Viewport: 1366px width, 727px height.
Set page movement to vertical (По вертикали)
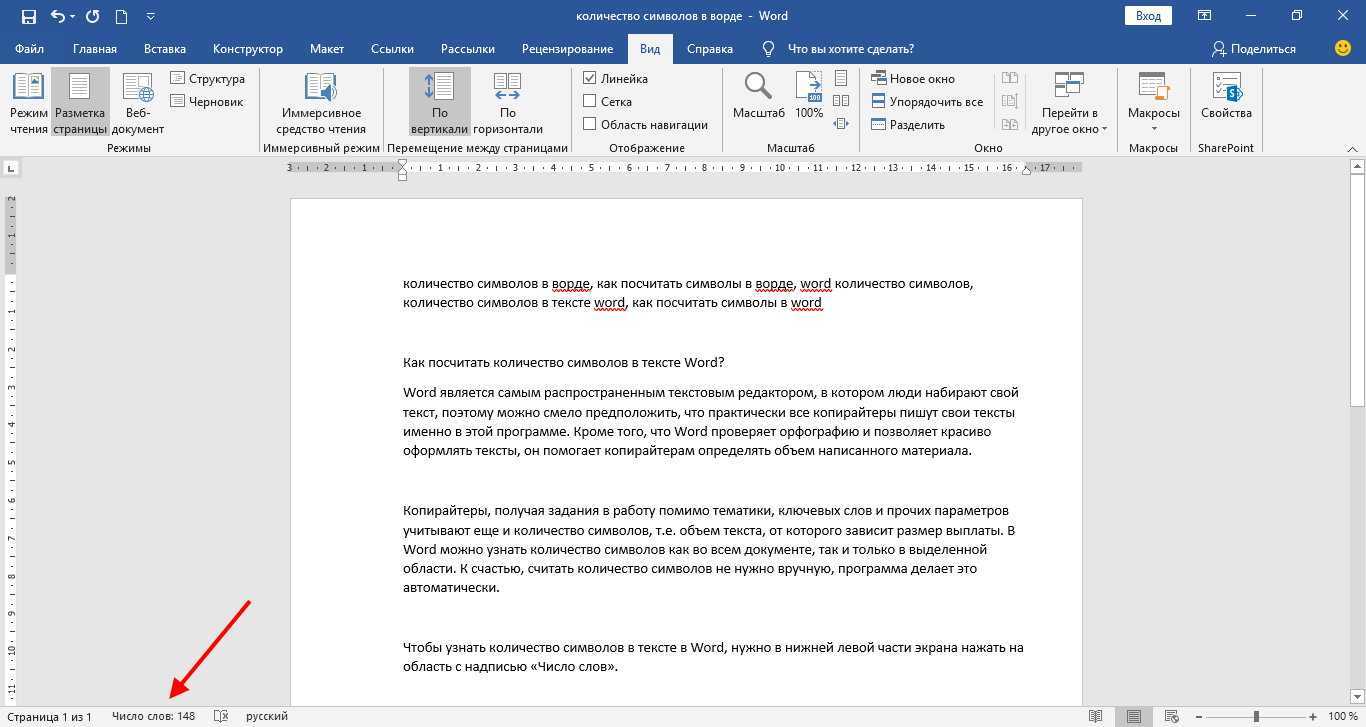click(439, 103)
